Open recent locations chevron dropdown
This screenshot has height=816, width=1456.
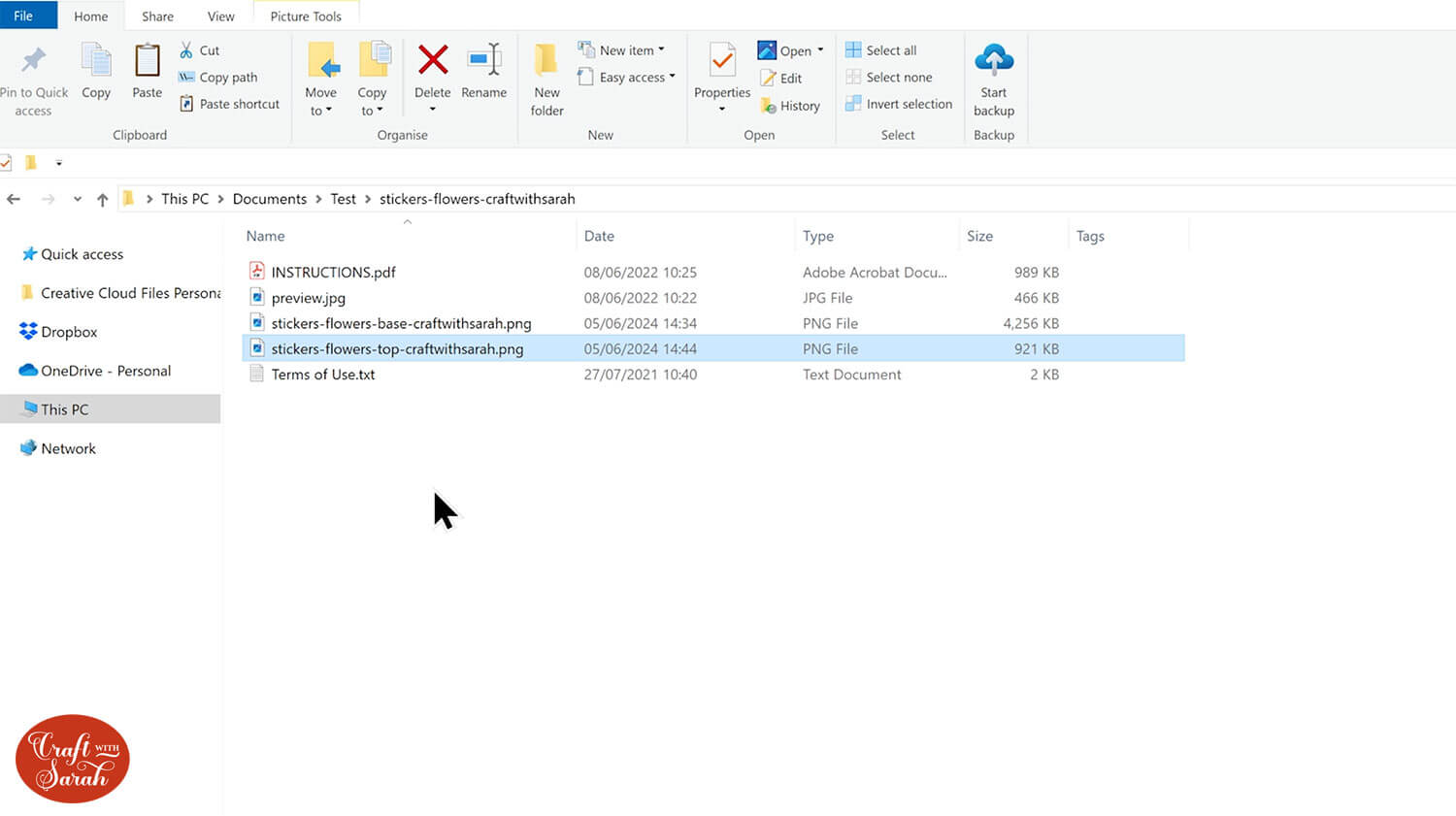pos(78,200)
